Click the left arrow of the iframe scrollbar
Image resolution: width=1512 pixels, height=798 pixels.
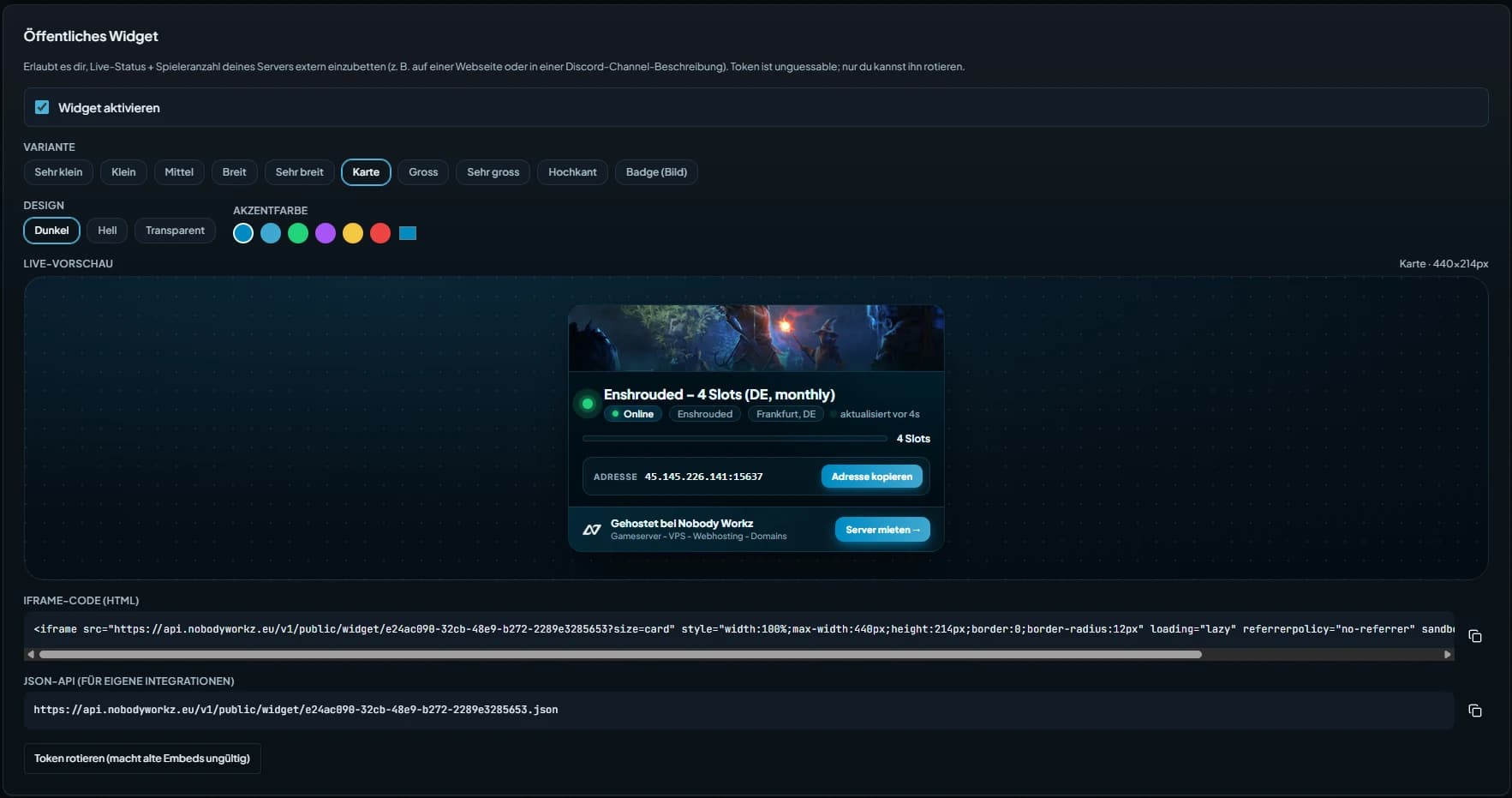31,654
